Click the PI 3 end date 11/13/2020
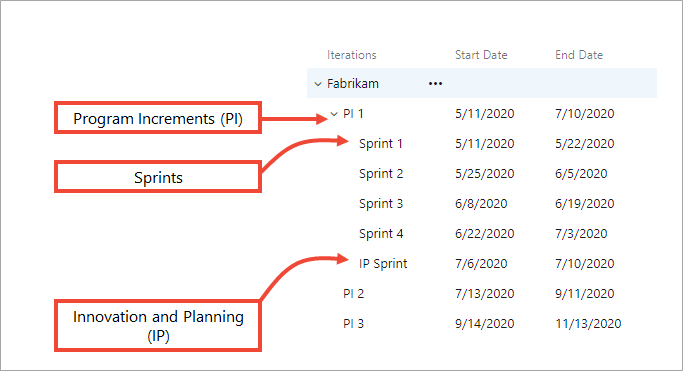Screen dimensions: 683x371 [588, 324]
